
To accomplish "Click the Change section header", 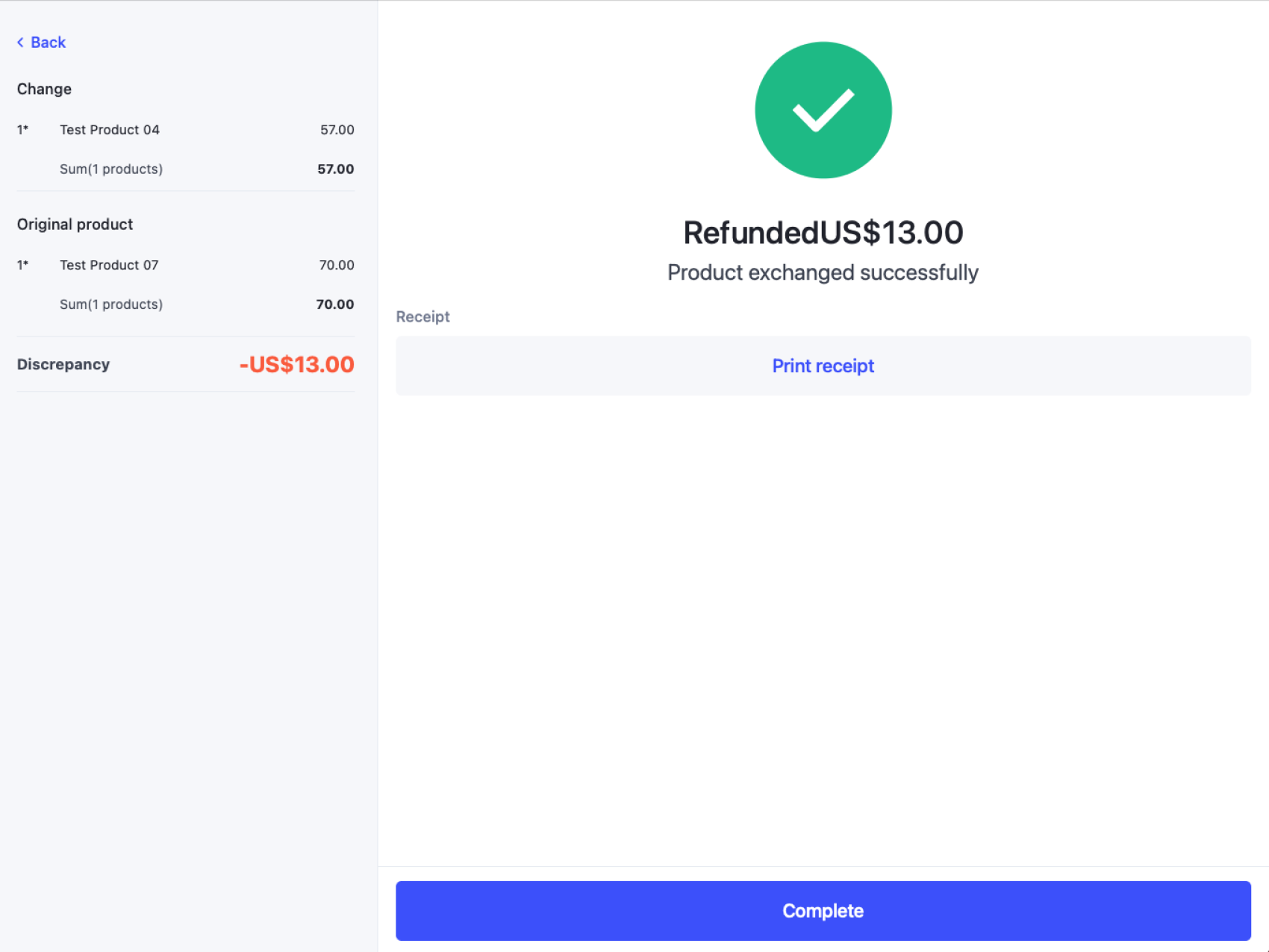I will [44, 89].
